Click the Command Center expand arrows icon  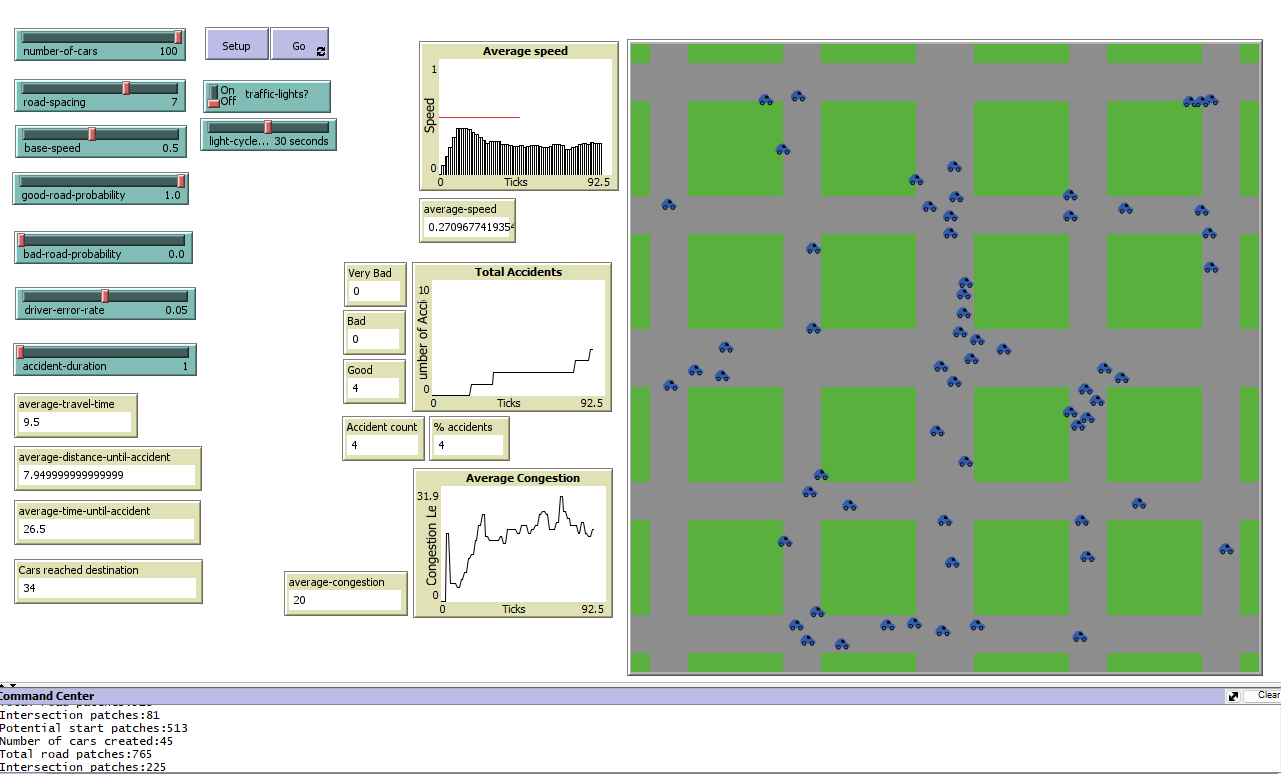[x=1234, y=696]
